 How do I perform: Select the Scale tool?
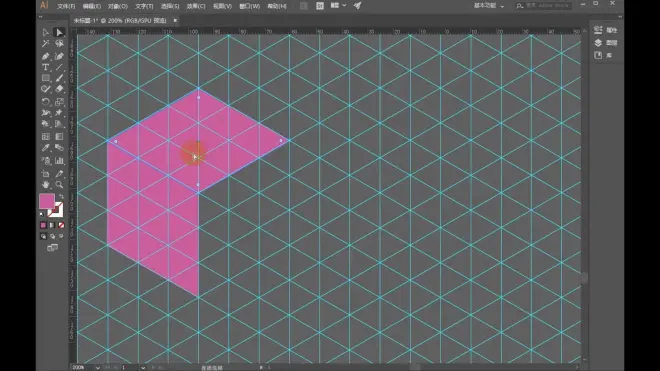(x=59, y=101)
